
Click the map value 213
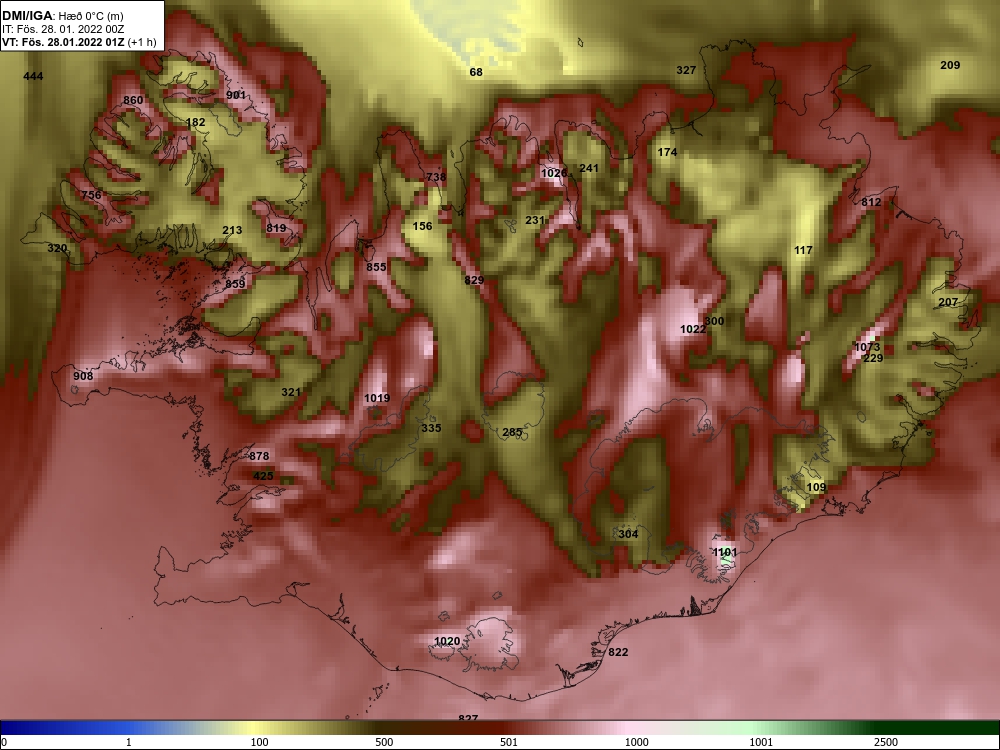pyautogui.click(x=232, y=230)
